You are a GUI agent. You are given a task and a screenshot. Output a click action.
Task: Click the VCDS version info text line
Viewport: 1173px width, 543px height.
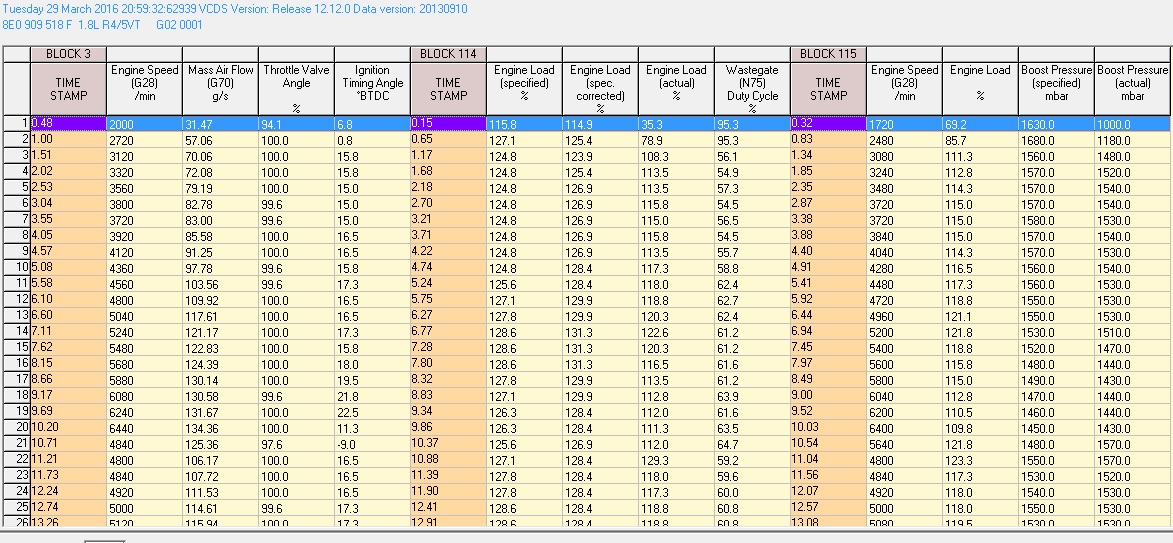coord(234,9)
